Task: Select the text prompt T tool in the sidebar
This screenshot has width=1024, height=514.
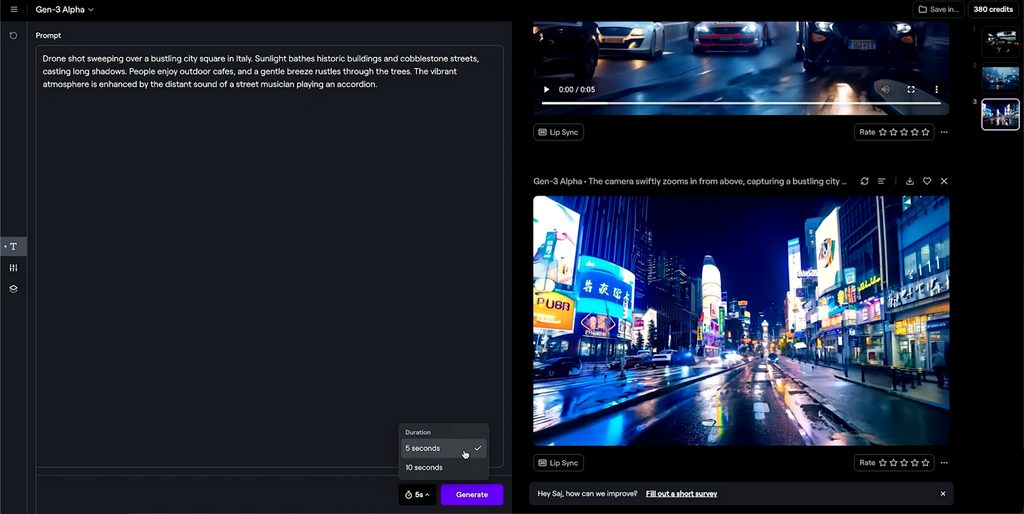Action: 13,246
